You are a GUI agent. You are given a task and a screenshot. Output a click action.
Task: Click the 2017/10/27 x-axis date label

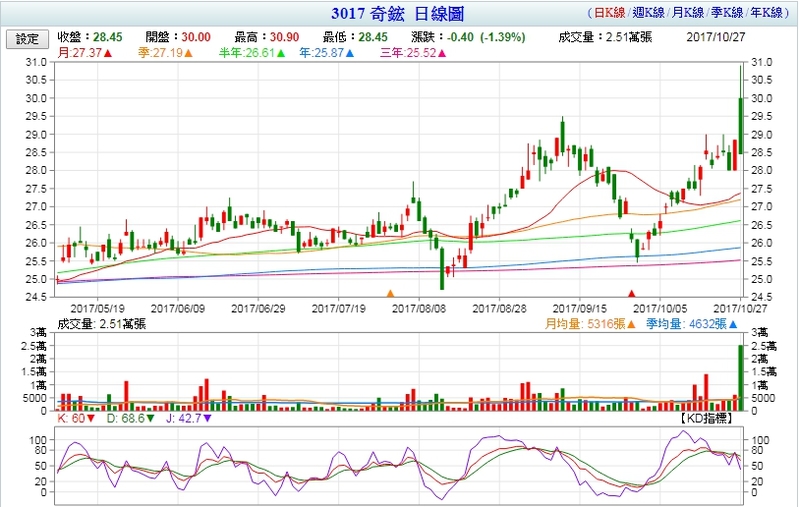(x=740, y=309)
